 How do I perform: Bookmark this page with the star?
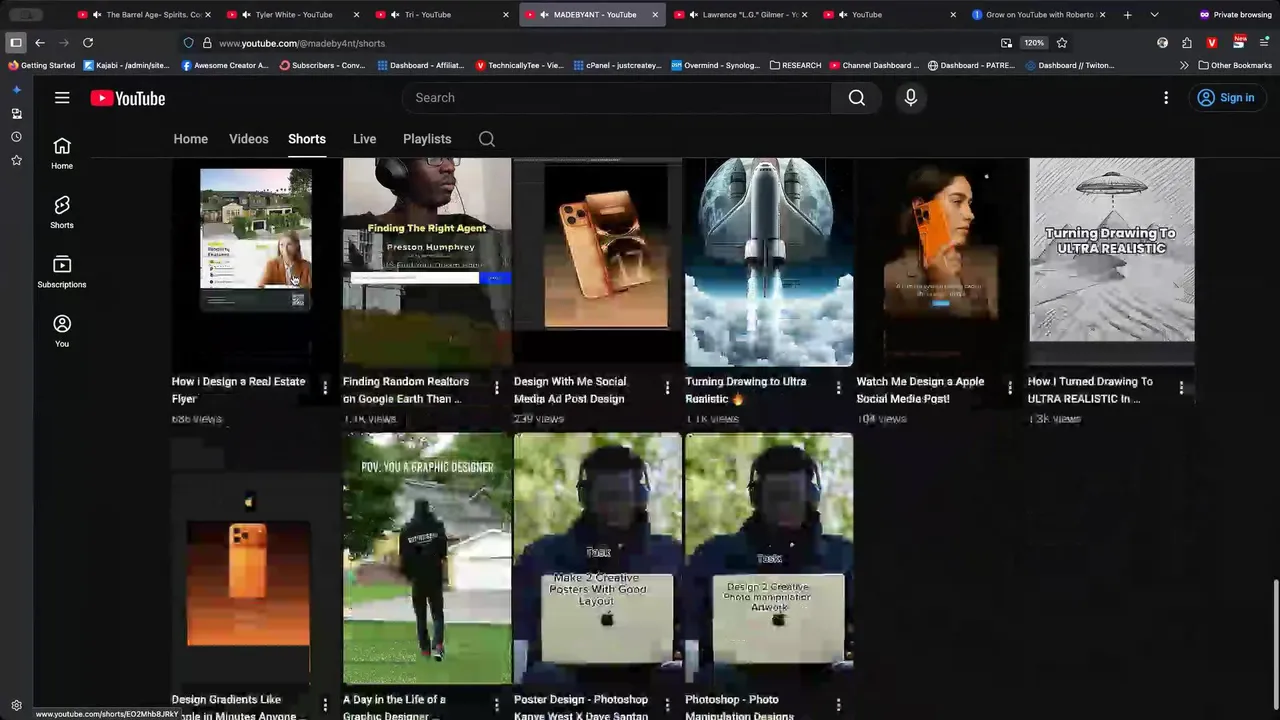pyautogui.click(x=1062, y=43)
